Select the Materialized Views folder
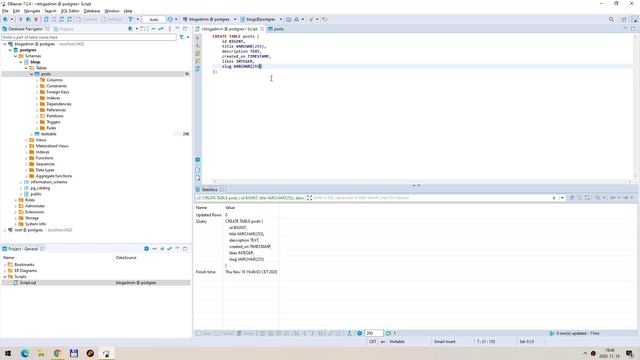 (51, 146)
